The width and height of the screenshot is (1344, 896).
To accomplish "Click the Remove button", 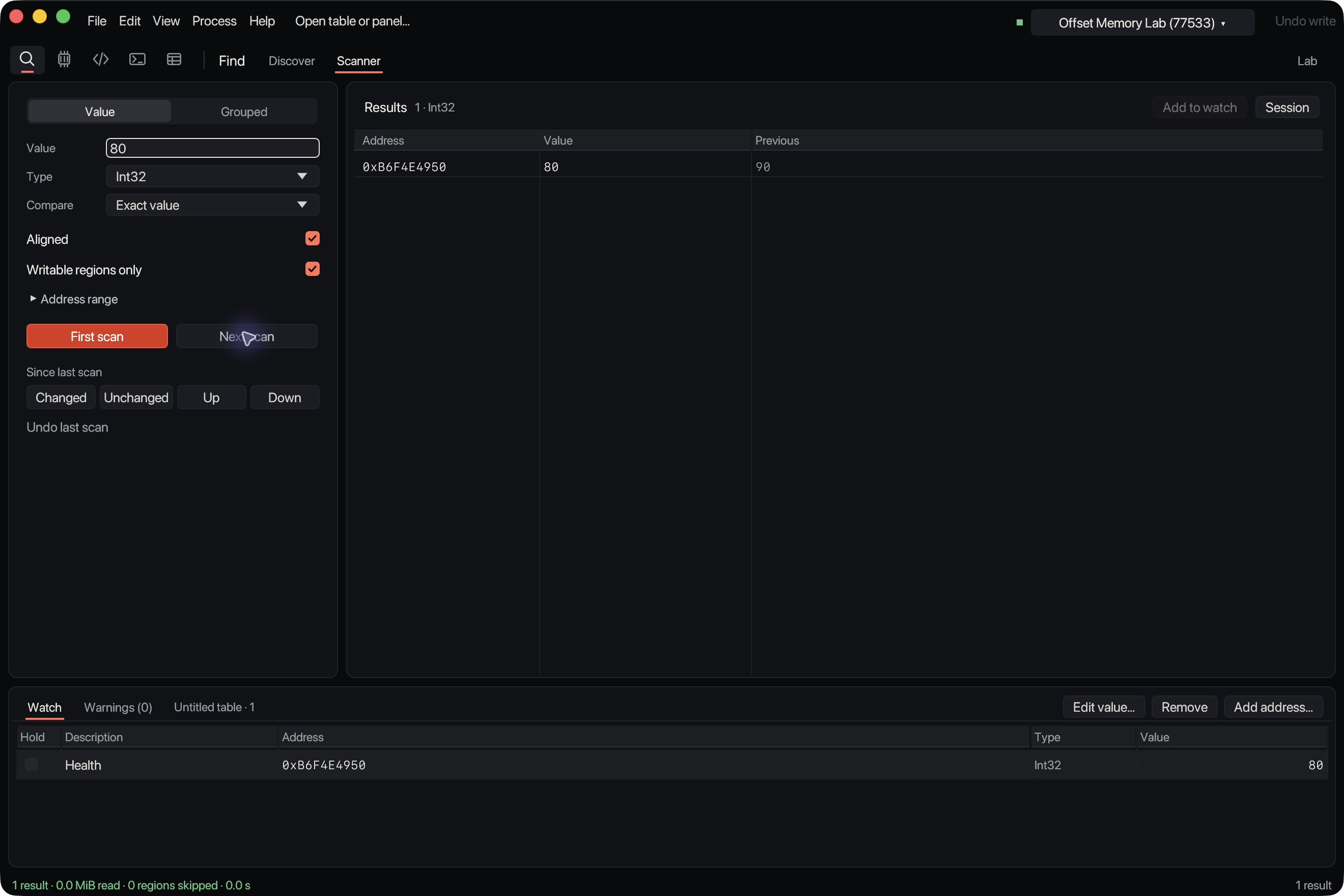I will pos(1184,707).
